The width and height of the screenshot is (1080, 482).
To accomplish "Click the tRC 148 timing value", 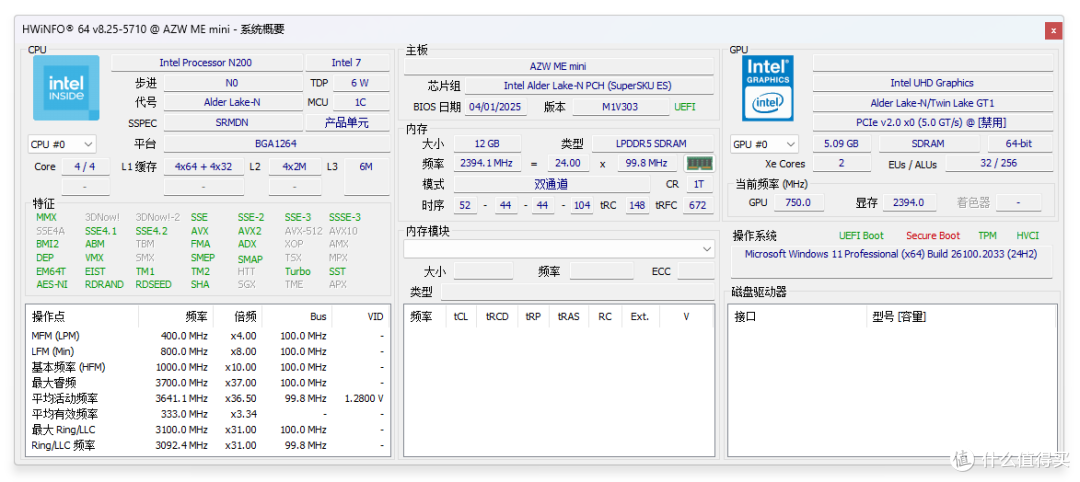I will coord(637,205).
